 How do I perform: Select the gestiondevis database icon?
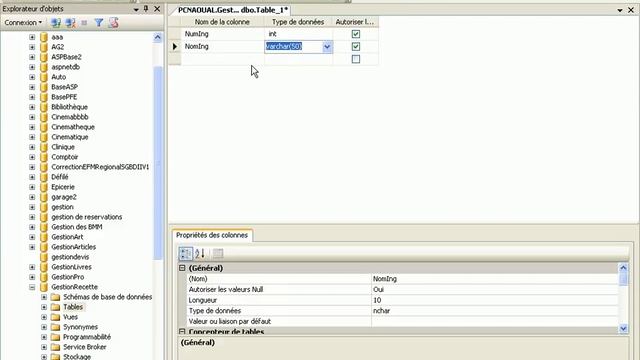click(x=44, y=257)
